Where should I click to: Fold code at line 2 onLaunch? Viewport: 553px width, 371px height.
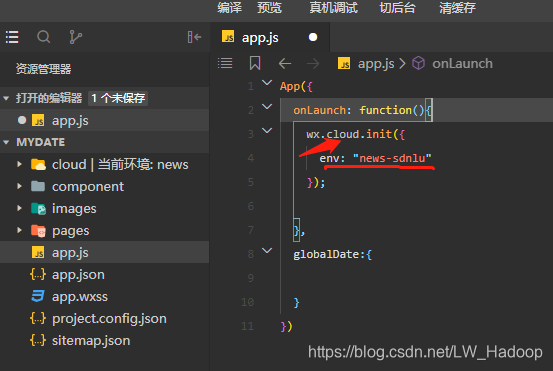pos(267,107)
